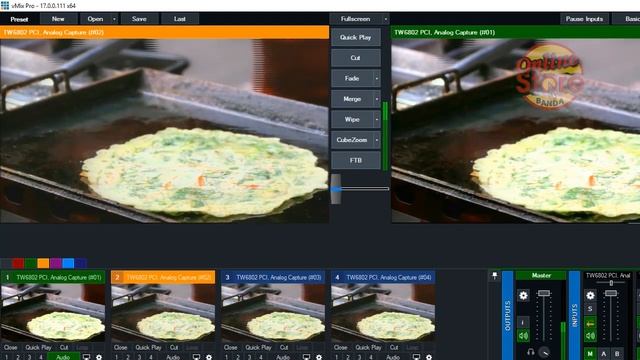The width and height of the screenshot is (640, 360).
Task: Mute the Master output speaker
Action: (523, 336)
